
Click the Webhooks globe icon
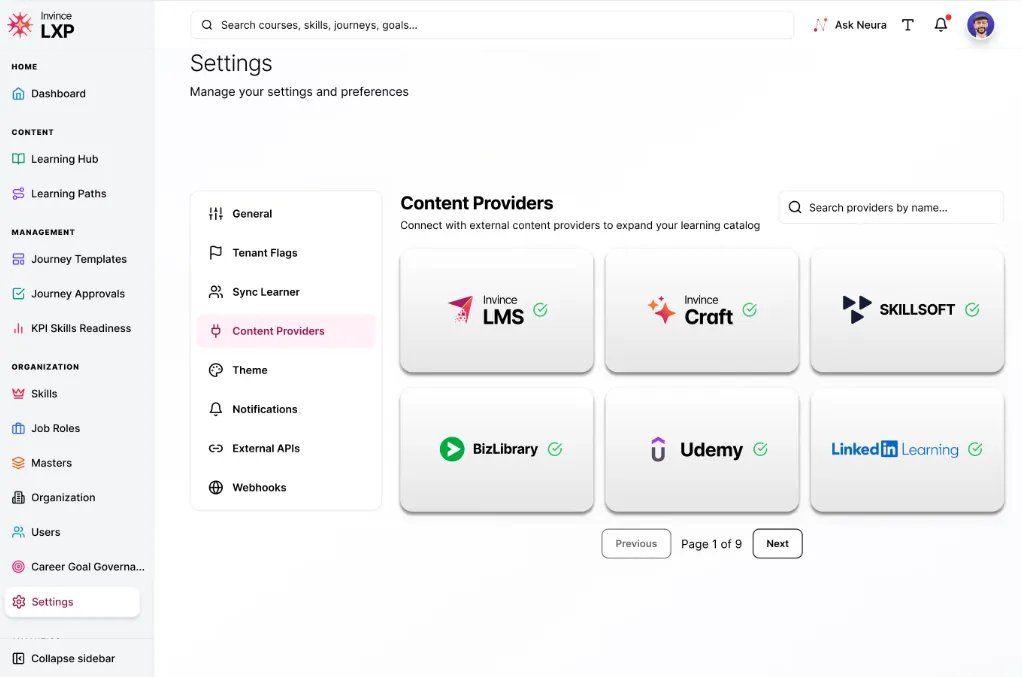[216, 487]
